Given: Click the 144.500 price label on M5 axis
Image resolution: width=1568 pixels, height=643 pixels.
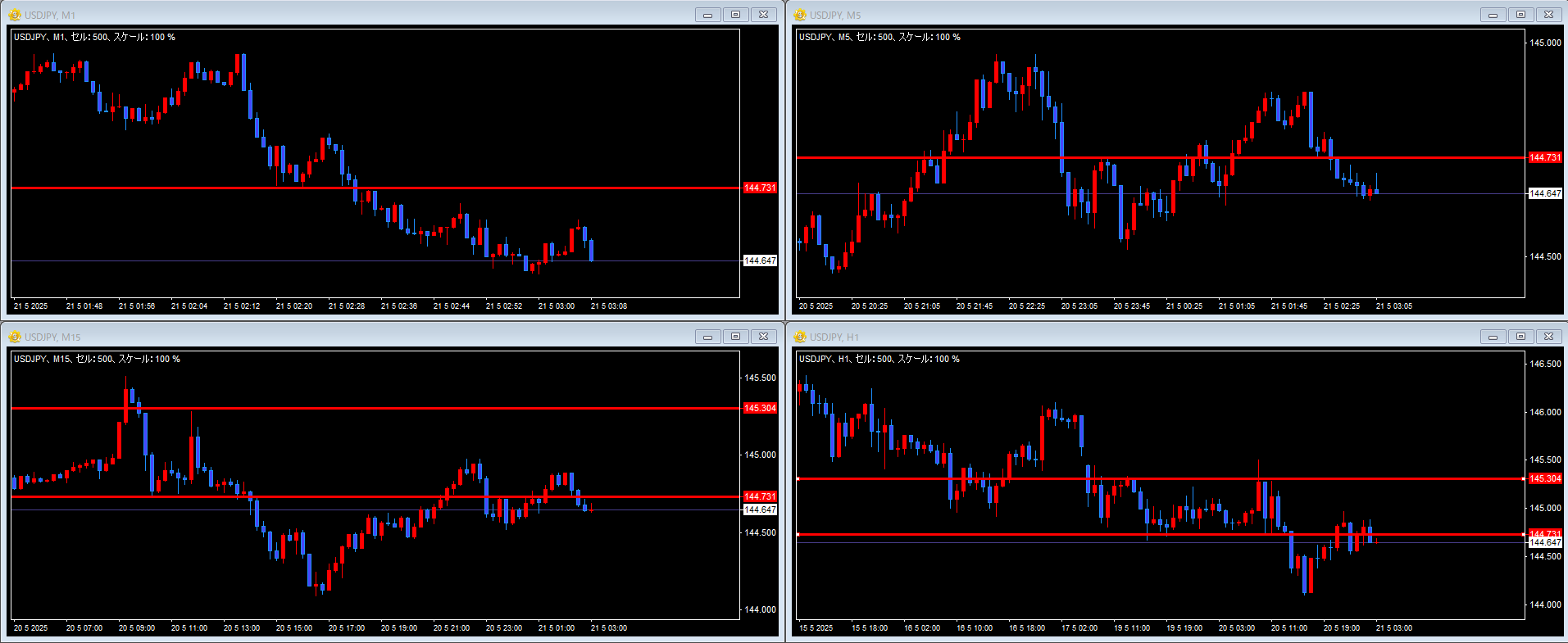Looking at the screenshot, I should 1545,256.
